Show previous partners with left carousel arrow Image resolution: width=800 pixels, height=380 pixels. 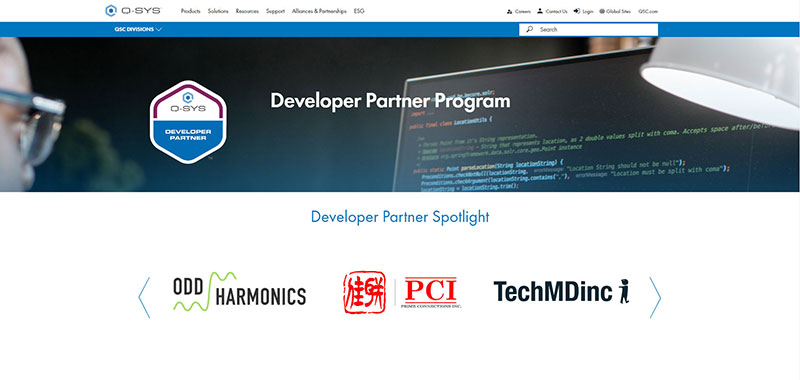[144, 298]
